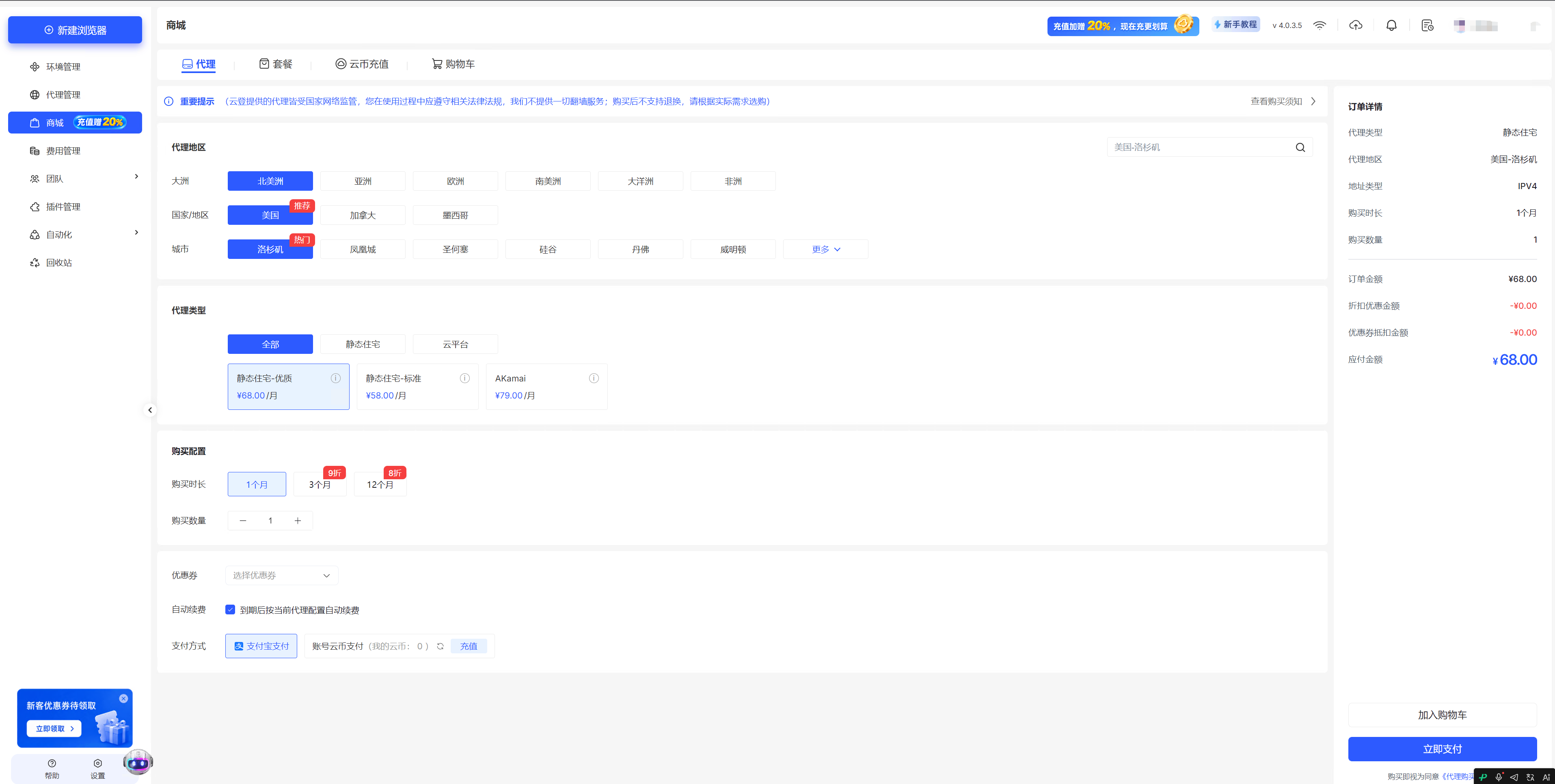Expand the 团队 sidebar menu
1555x784 pixels.
pos(75,179)
